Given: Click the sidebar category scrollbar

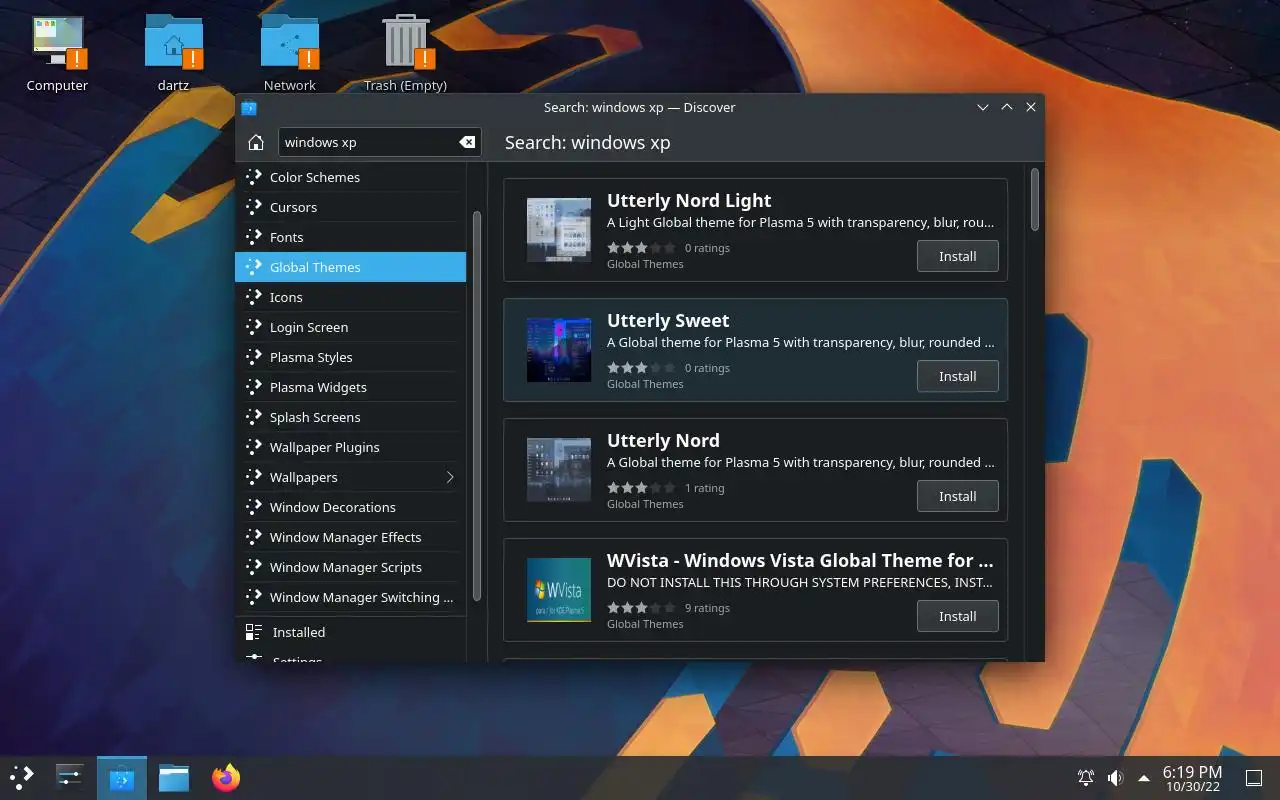Looking at the screenshot, I should click(477, 405).
